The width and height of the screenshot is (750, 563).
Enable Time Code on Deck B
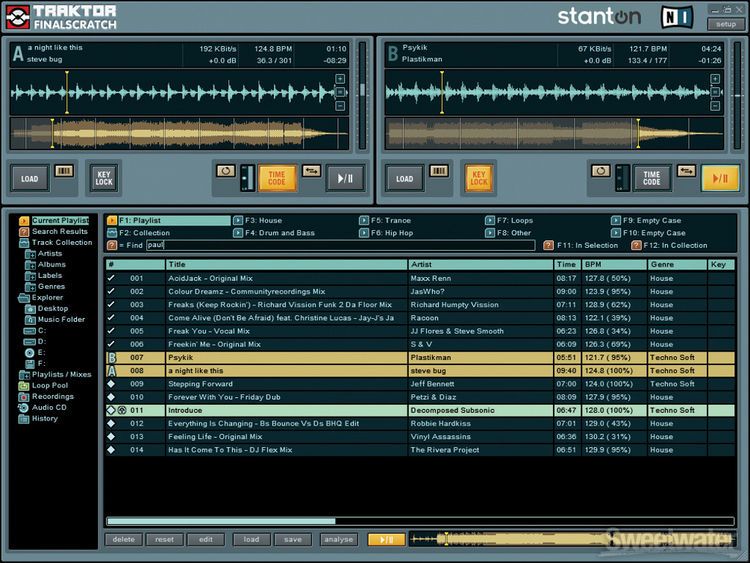651,177
